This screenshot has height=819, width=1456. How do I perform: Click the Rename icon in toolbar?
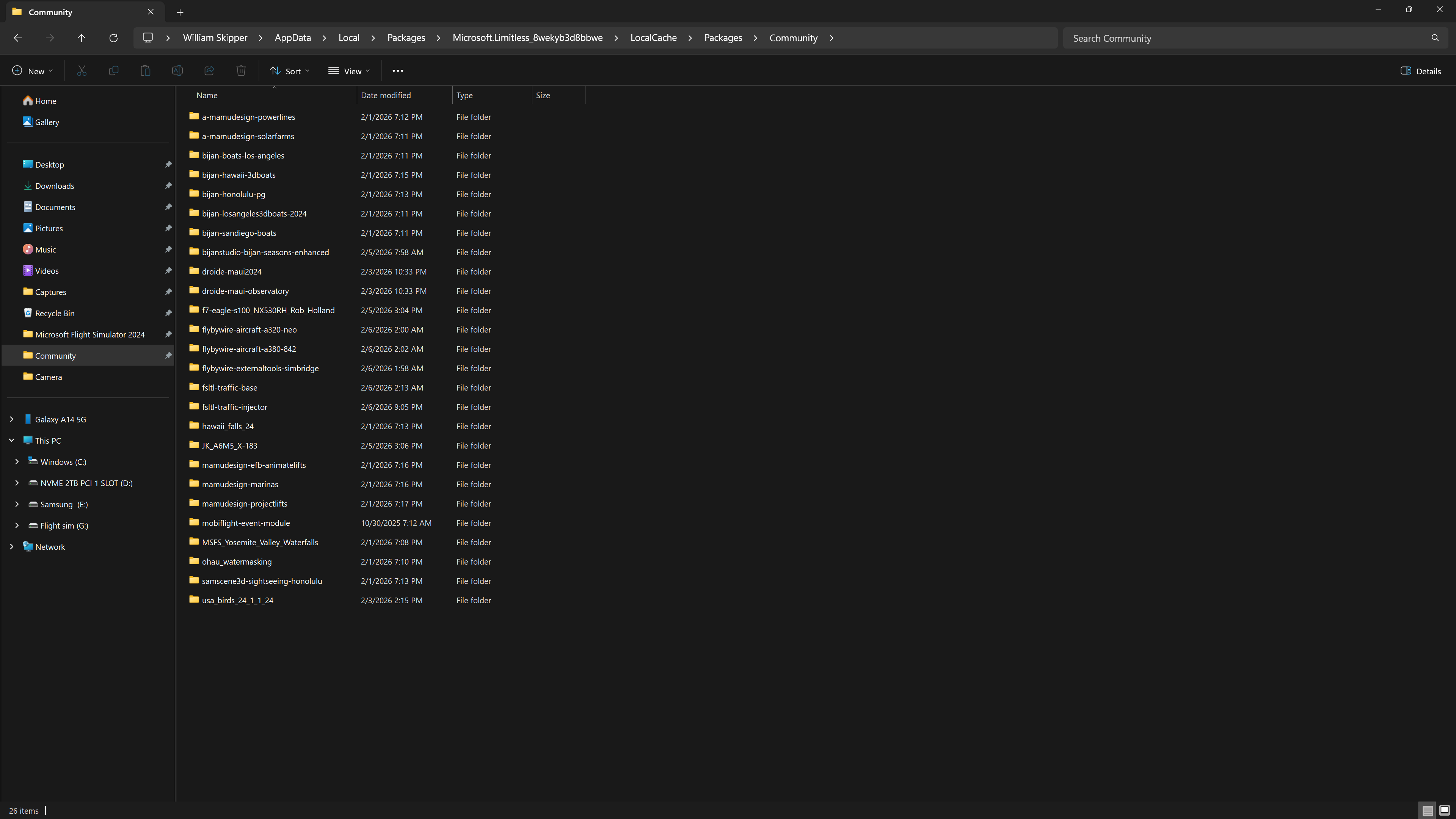pyautogui.click(x=177, y=71)
